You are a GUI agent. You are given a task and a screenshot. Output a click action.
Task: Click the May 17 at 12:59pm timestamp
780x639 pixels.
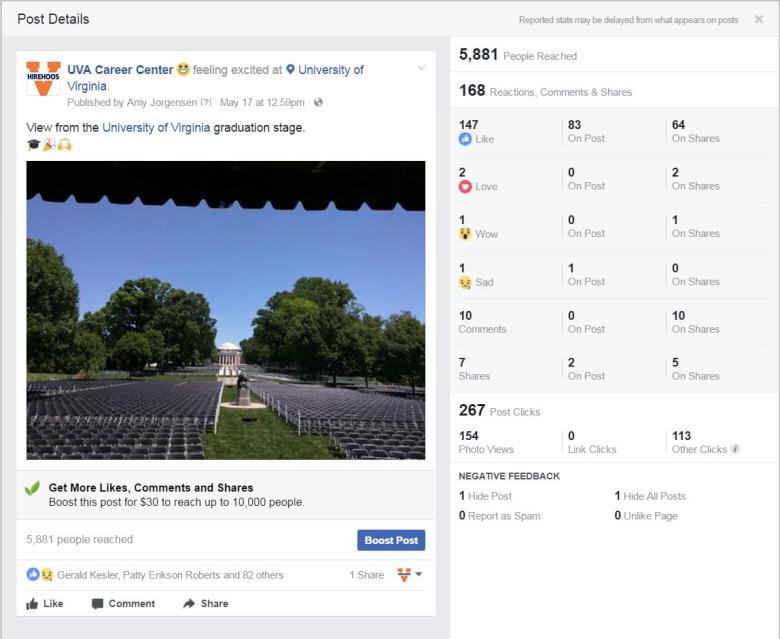tap(262, 102)
